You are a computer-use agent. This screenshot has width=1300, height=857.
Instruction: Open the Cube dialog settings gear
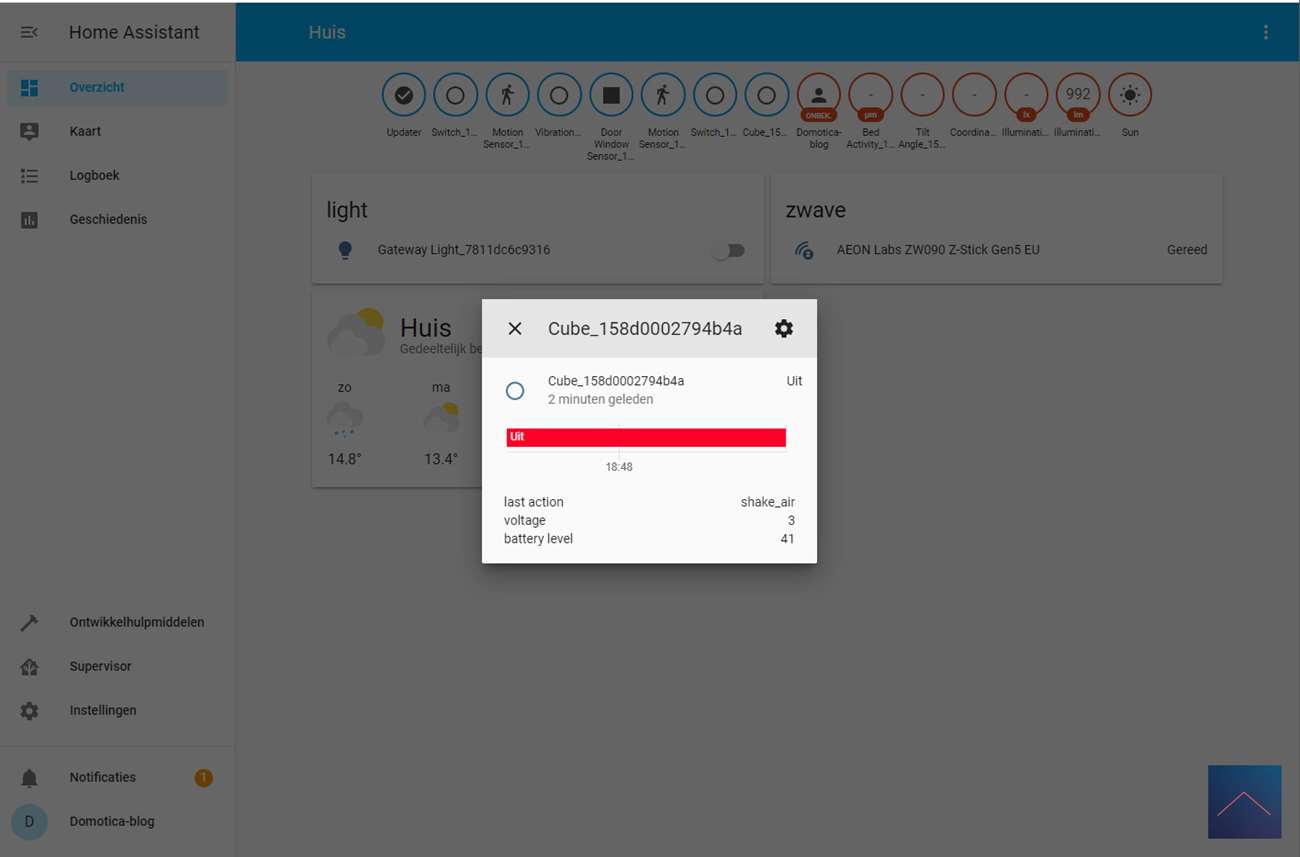click(784, 329)
